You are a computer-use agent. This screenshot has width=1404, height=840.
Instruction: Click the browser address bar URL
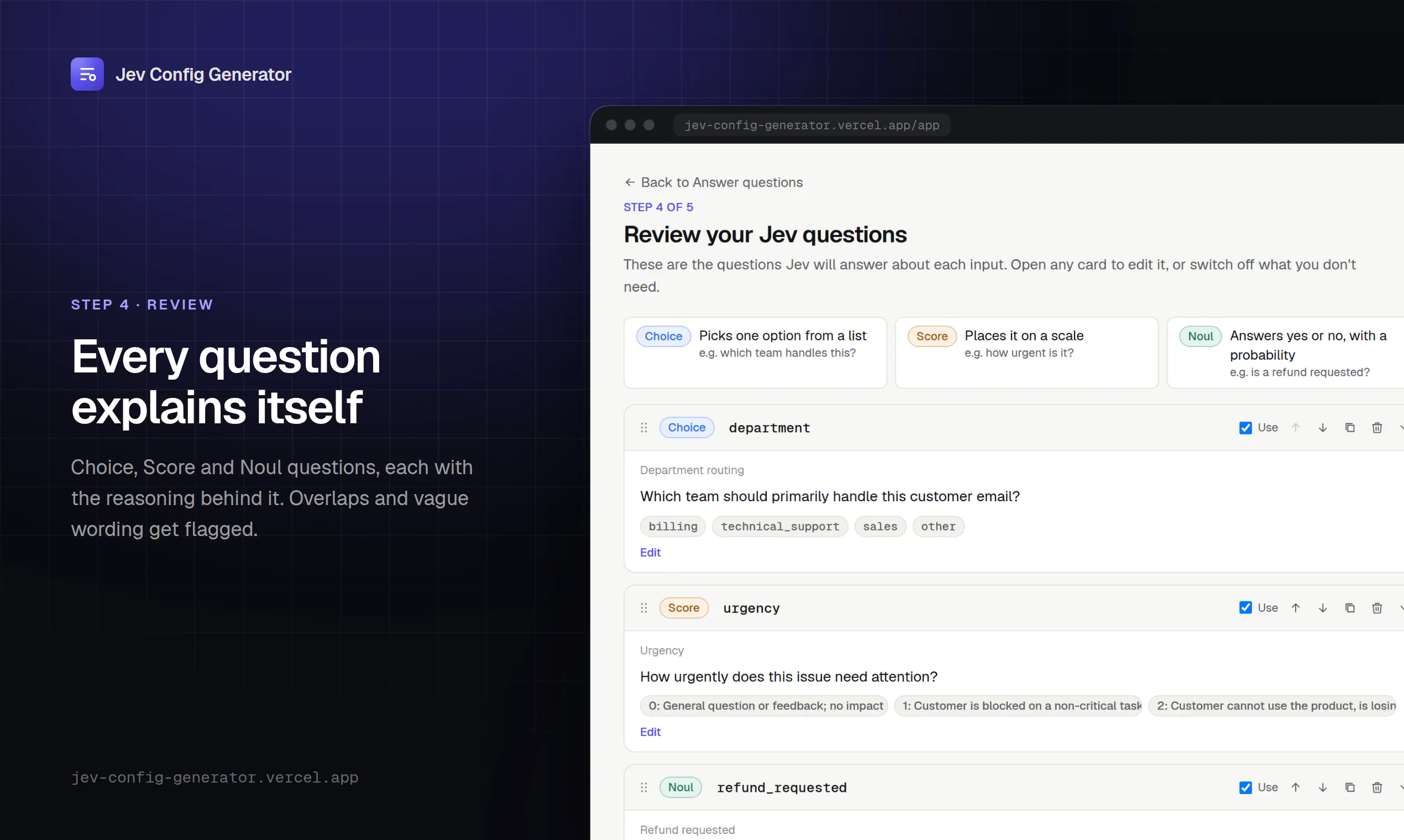tap(812, 125)
